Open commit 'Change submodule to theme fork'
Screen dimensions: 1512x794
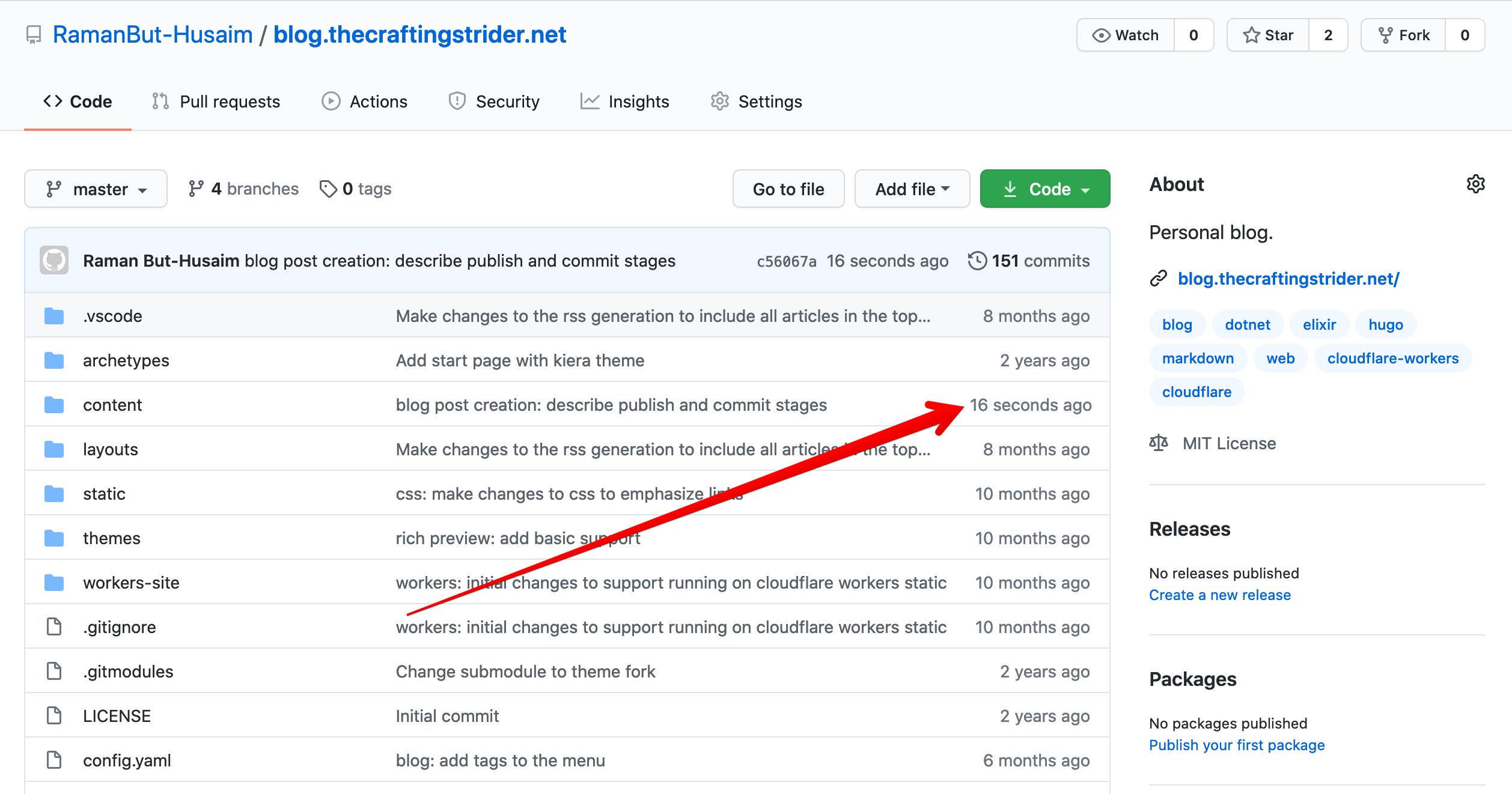pos(525,671)
